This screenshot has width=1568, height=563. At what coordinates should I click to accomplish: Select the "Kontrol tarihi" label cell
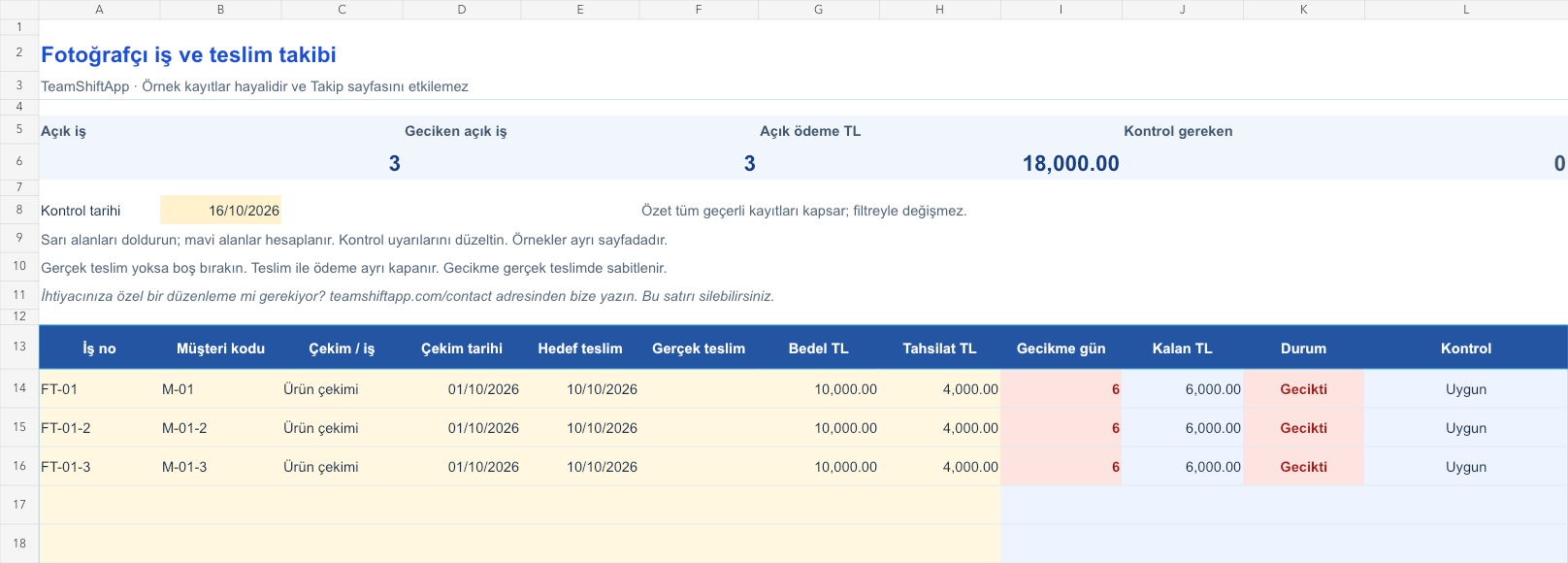point(99,210)
